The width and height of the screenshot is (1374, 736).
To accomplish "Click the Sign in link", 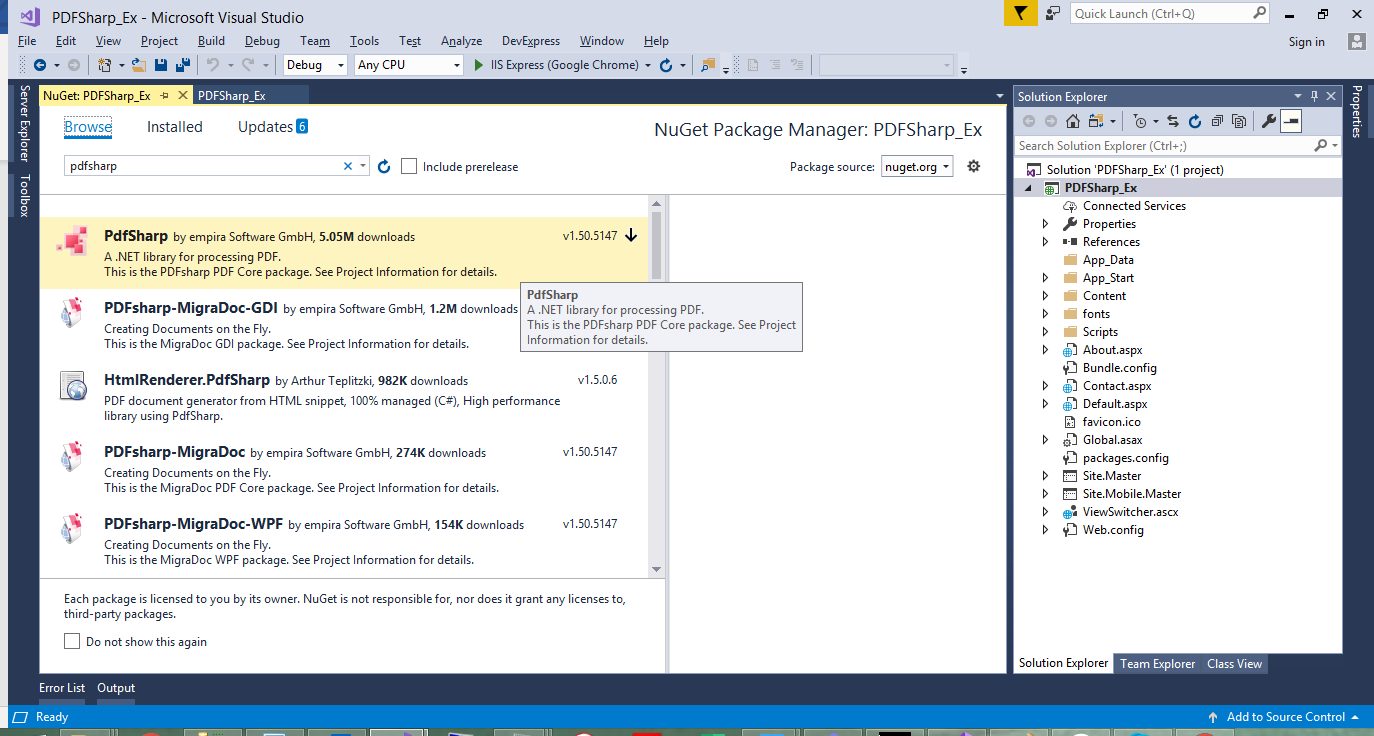I will point(1307,42).
